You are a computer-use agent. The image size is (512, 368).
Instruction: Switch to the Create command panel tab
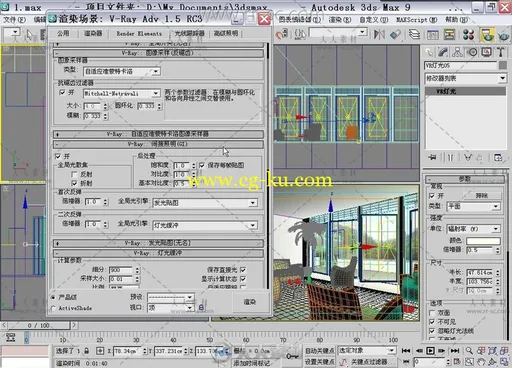[430, 52]
